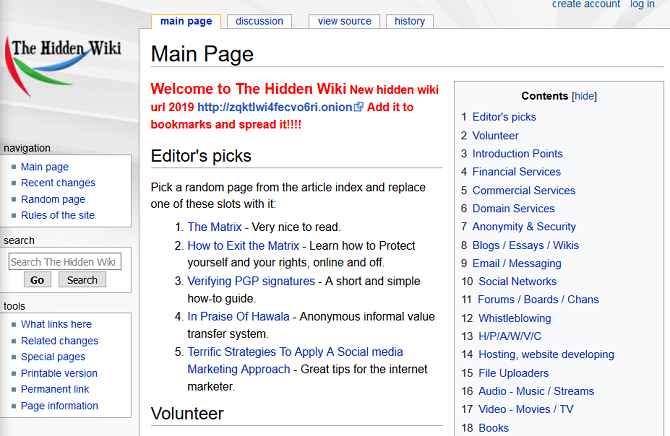Viewport: 670px width, 436px height.
Task: Click the log in link
Action: pyautogui.click(x=642, y=5)
